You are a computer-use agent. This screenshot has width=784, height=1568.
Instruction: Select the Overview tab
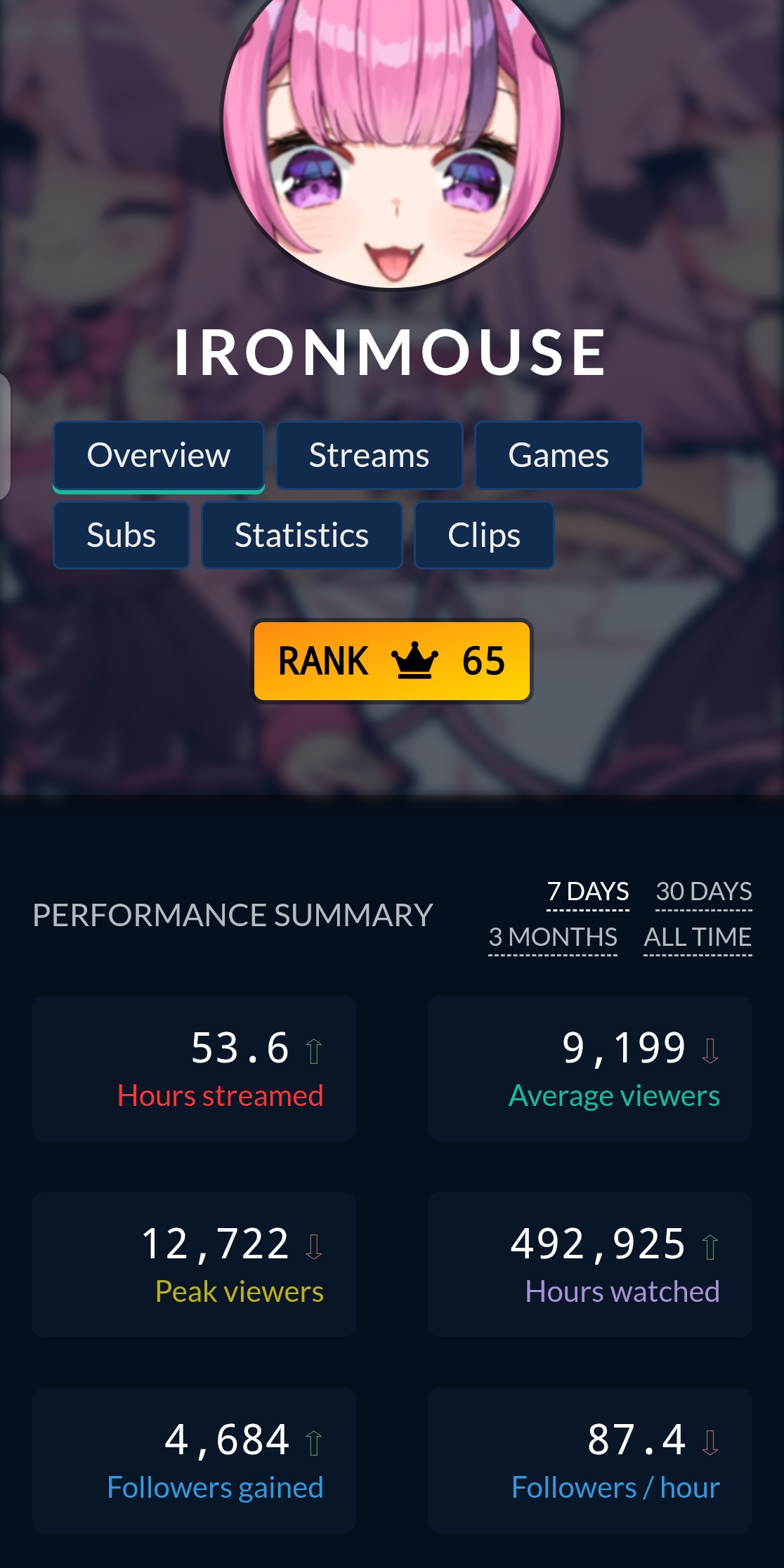coord(159,456)
